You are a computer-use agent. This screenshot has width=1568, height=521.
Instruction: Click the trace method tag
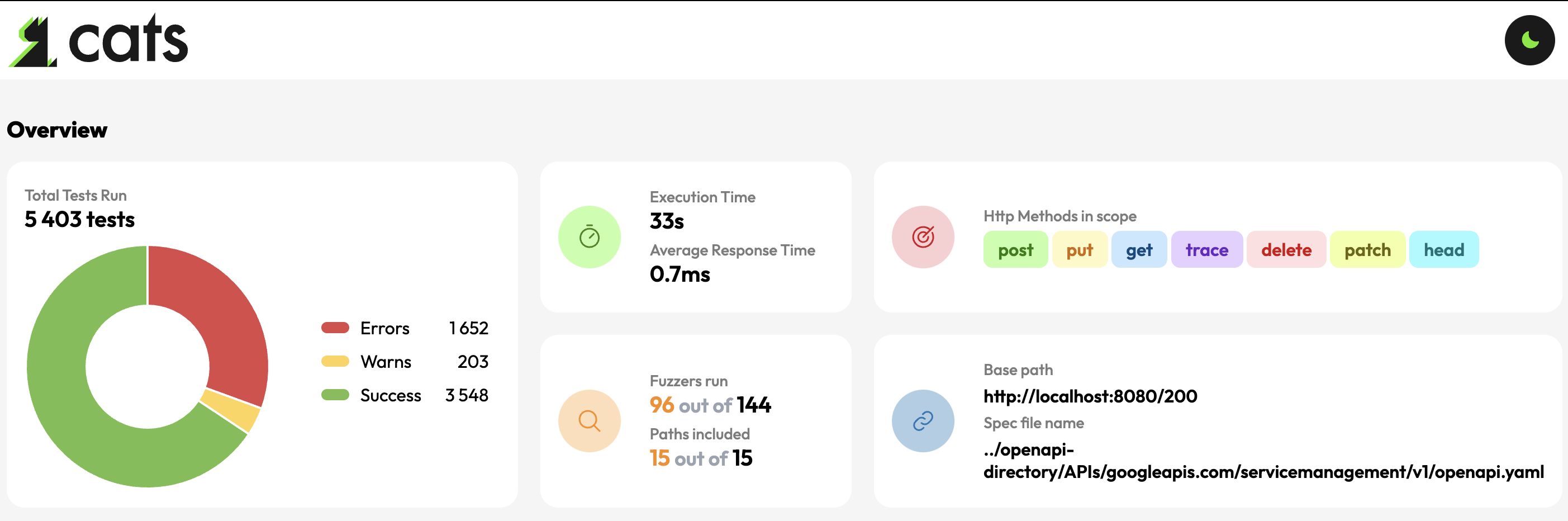(1206, 249)
